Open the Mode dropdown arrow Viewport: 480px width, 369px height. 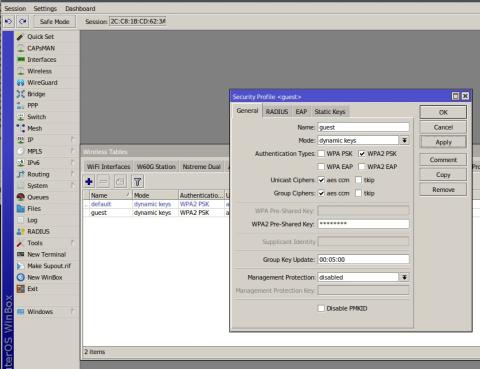[404, 140]
